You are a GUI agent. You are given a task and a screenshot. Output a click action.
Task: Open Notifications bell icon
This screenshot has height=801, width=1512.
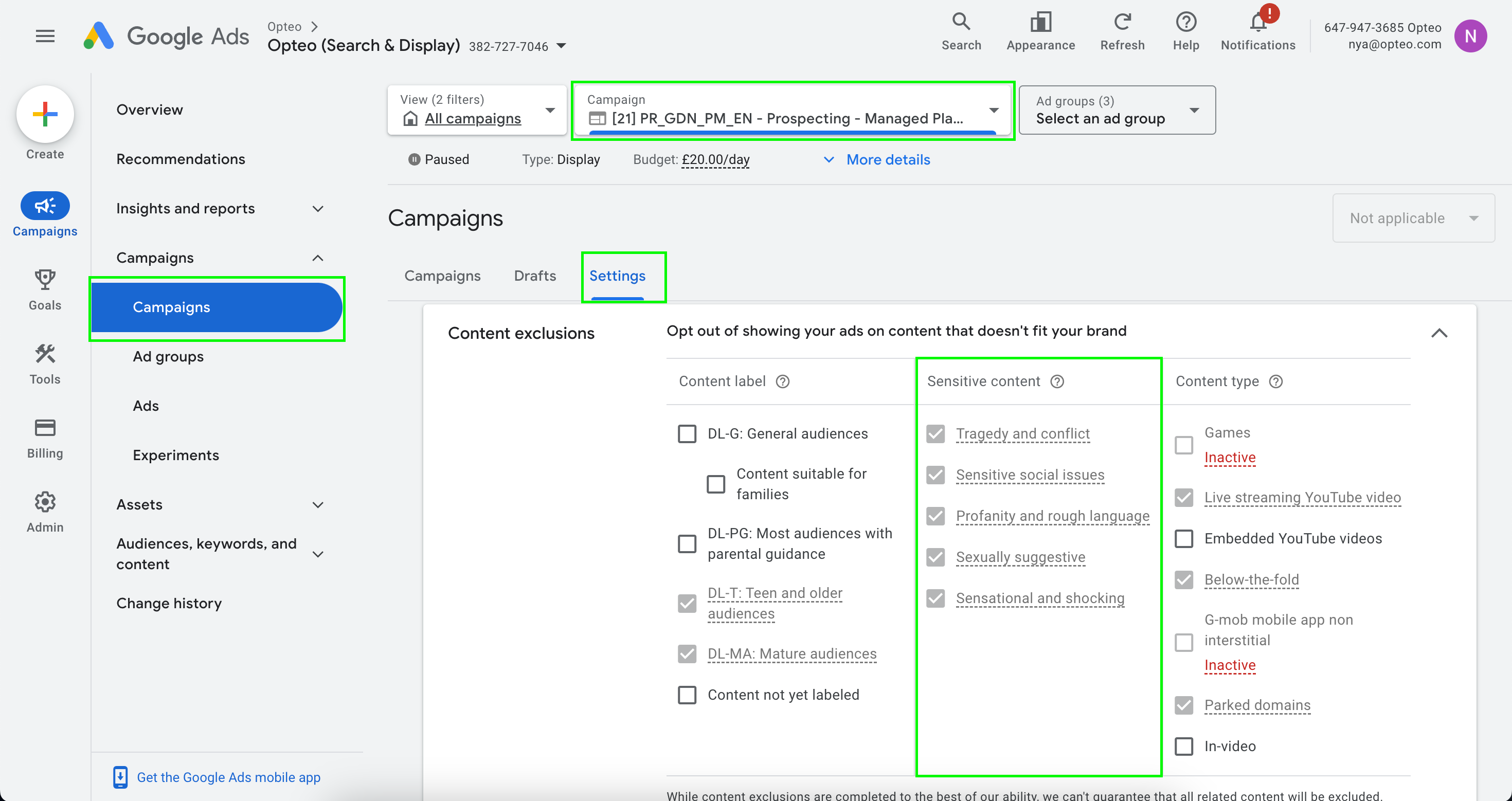pyautogui.click(x=1257, y=24)
